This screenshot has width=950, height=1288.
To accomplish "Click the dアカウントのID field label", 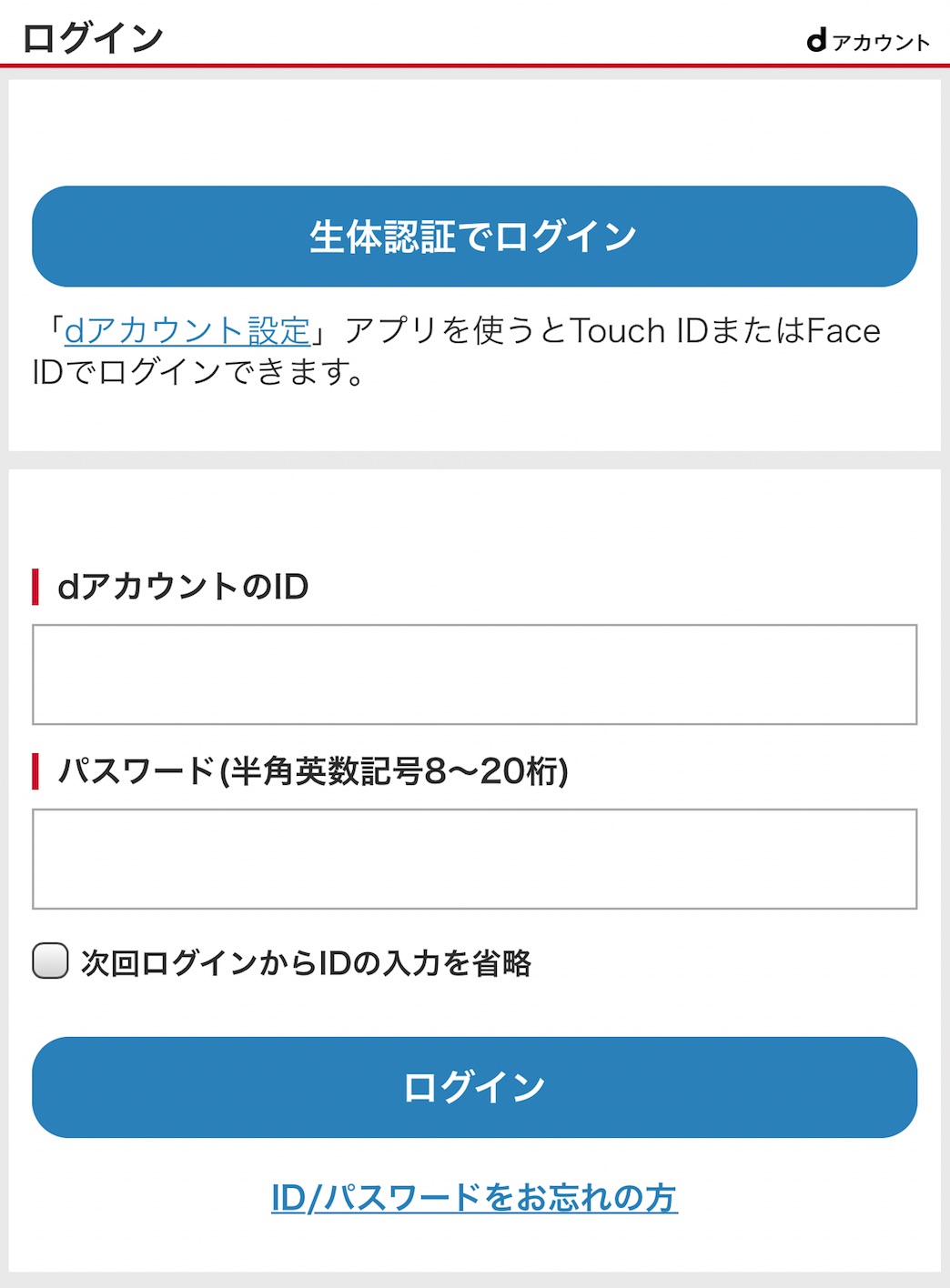I will tap(183, 587).
